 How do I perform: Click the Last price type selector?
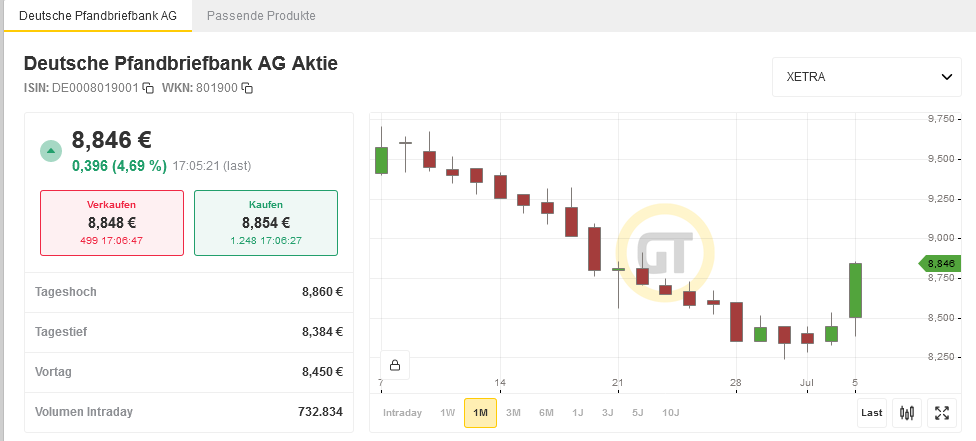[871, 412]
